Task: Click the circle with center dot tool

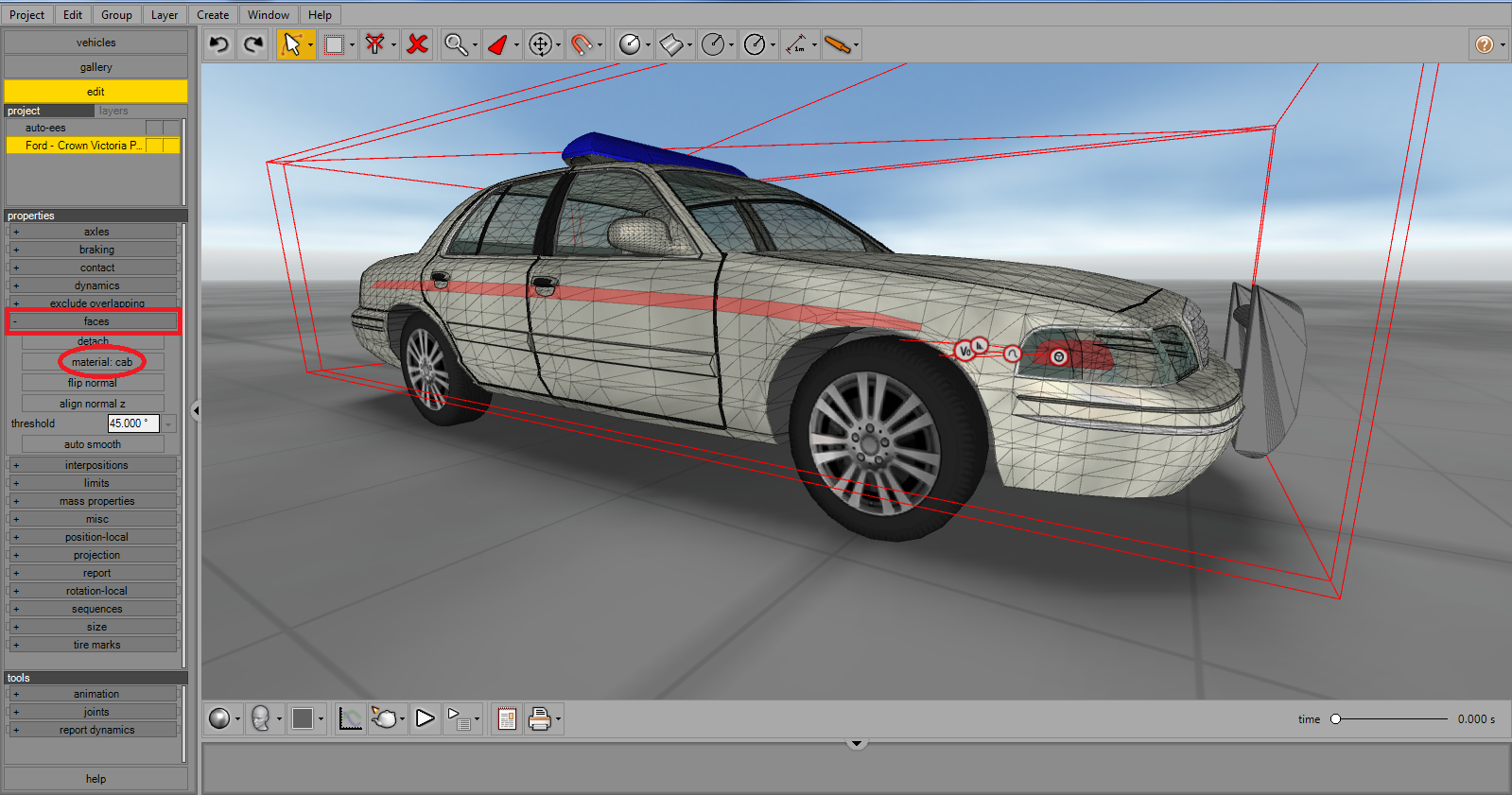Action: pos(755,44)
